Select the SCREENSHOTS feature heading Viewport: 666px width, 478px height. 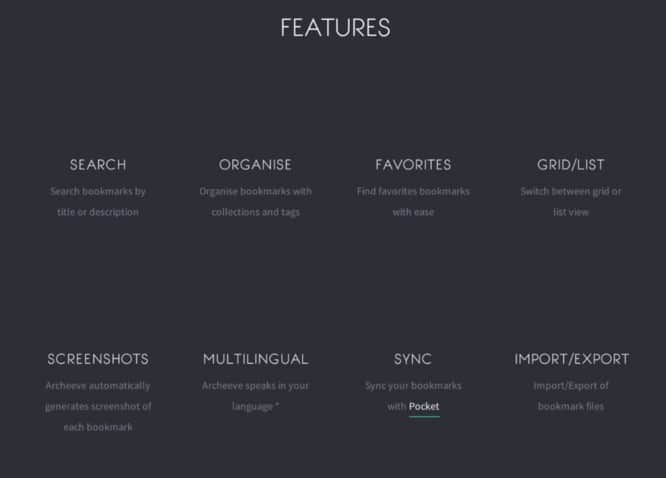[x=98, y=359]
